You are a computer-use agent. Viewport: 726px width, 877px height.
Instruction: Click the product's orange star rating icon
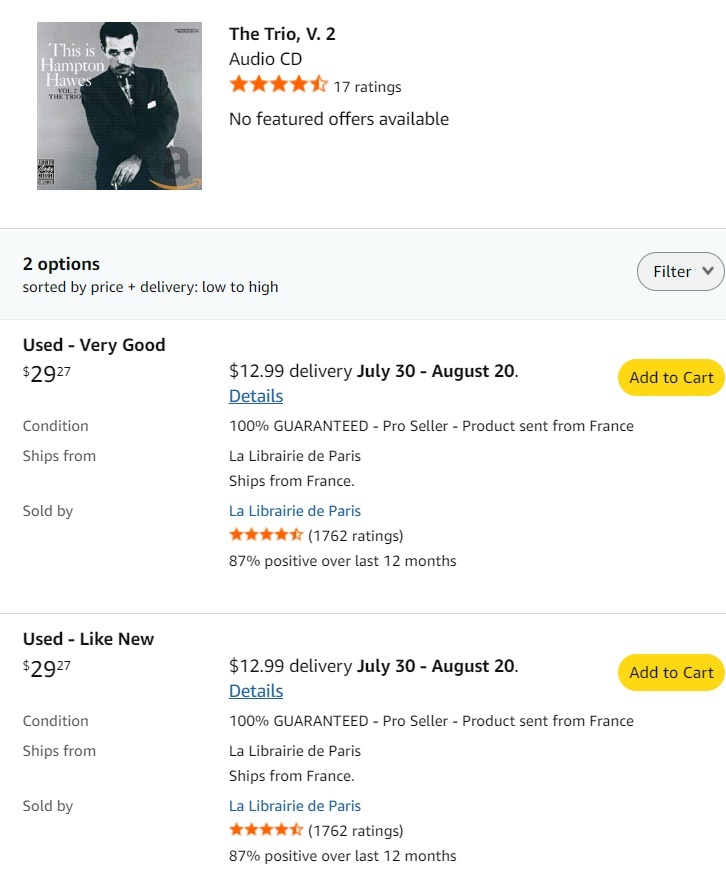click(x=278, y=86)
